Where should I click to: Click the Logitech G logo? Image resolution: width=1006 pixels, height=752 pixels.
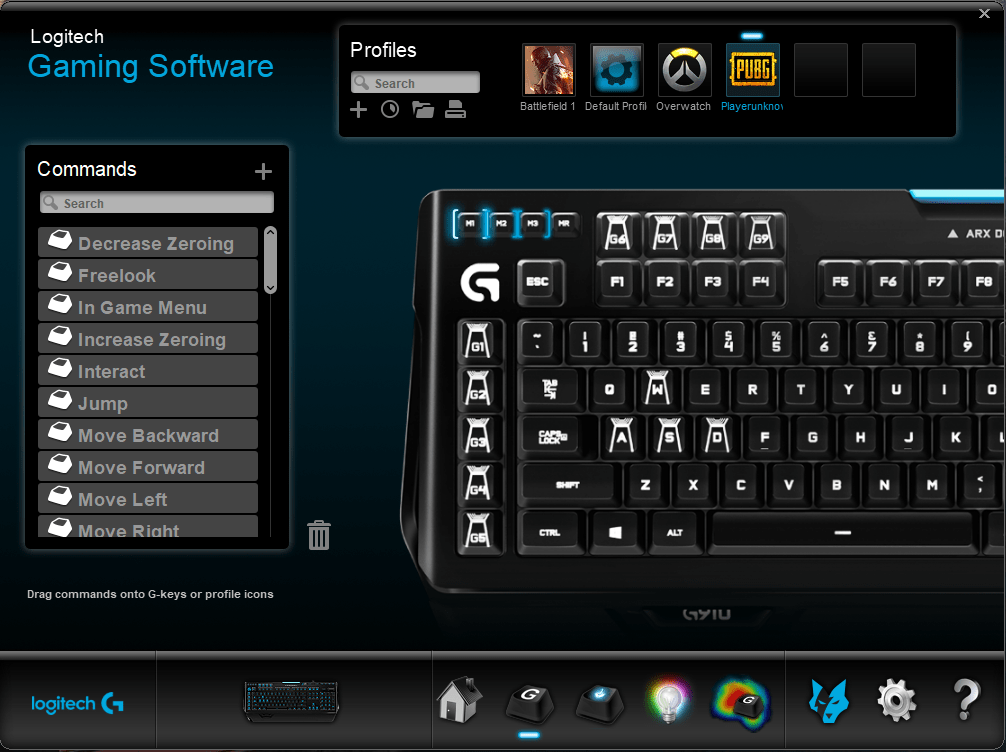77,703
